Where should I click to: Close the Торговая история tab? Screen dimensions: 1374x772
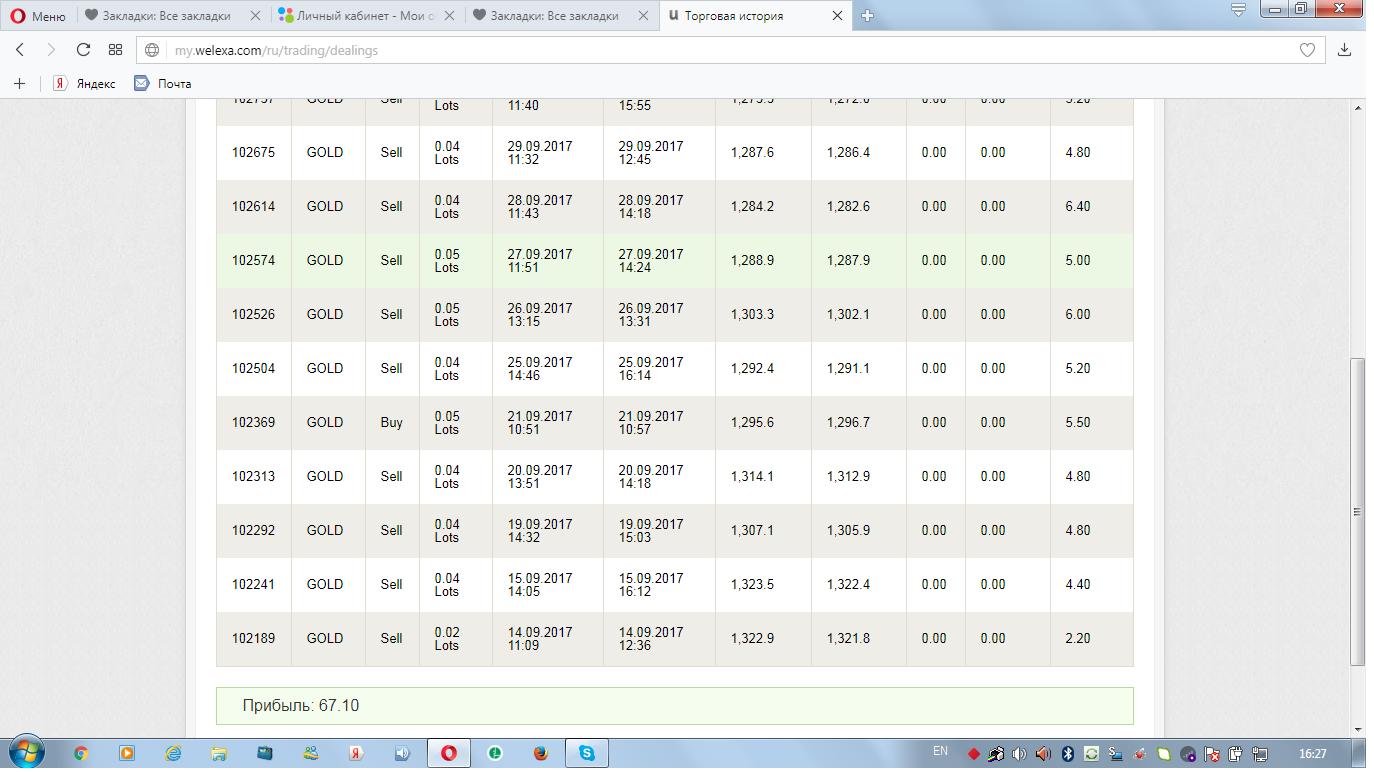(x=838, y=16)
